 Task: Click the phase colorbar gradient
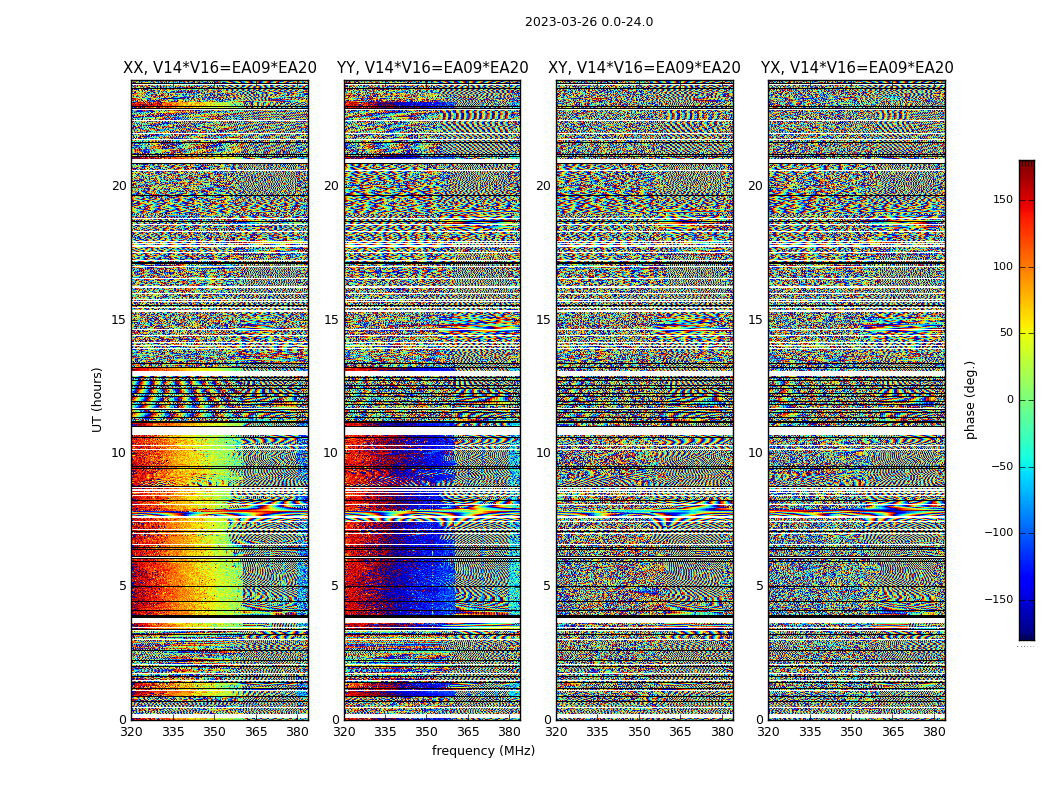[x=1027, y=400]
